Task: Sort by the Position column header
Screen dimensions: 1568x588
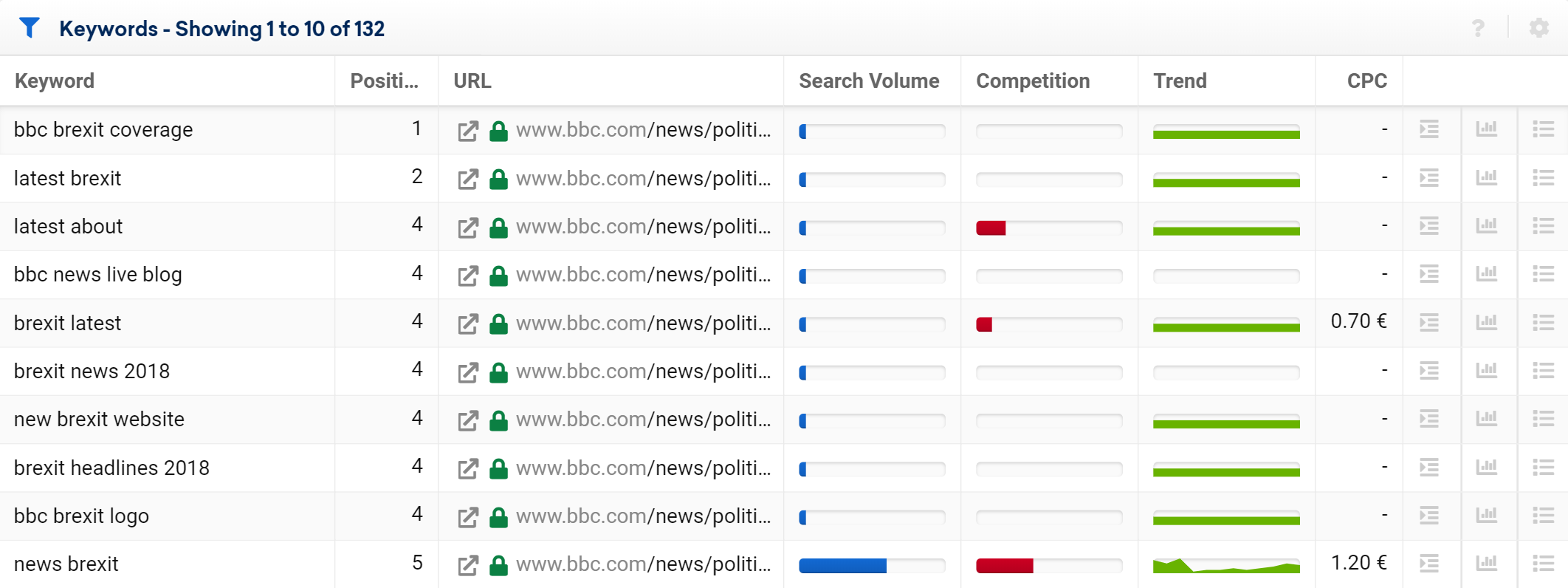Action: tap(384, 81)
